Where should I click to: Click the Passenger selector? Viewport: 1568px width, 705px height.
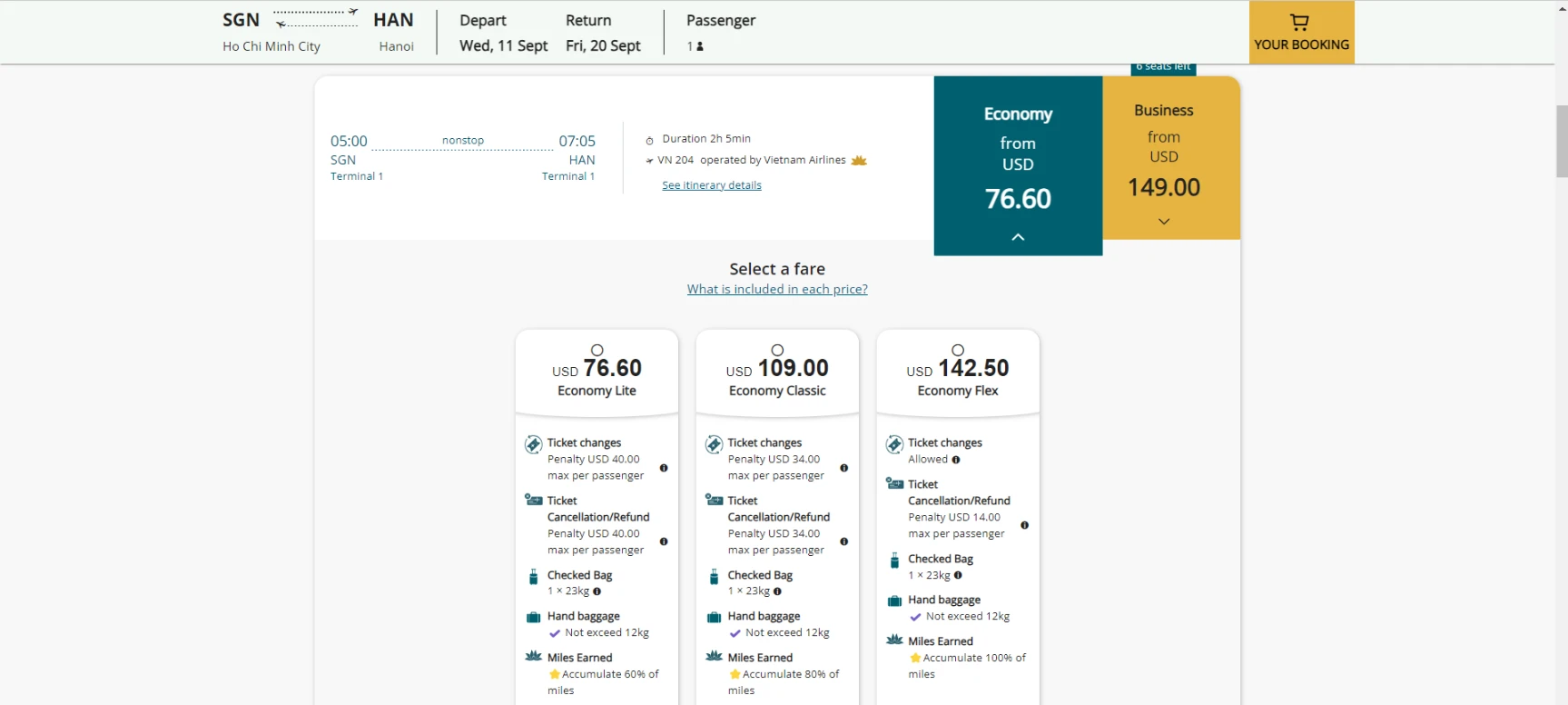pos(721,33)
